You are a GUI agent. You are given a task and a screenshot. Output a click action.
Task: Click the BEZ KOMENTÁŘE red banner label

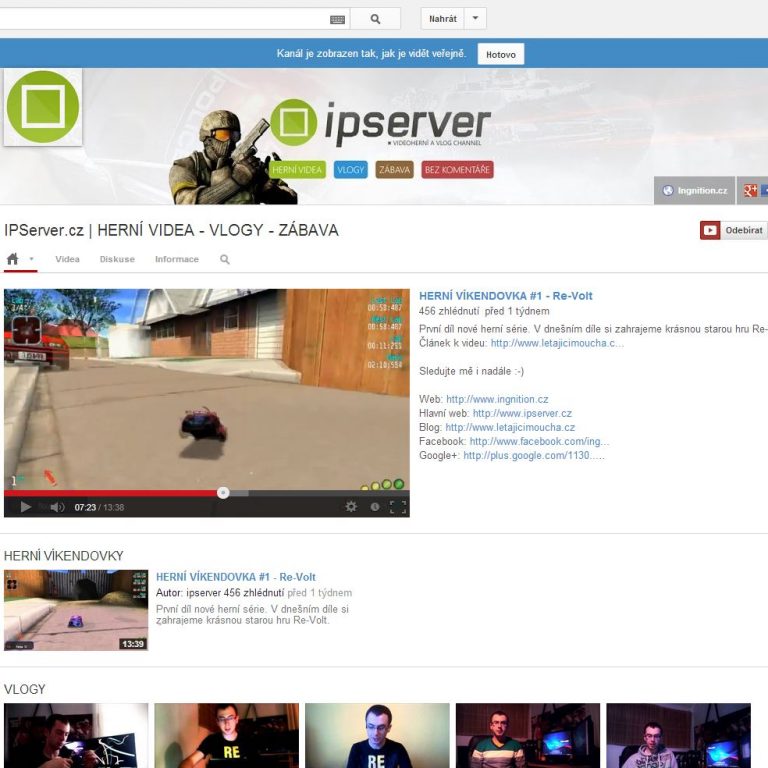coord(457,169)
